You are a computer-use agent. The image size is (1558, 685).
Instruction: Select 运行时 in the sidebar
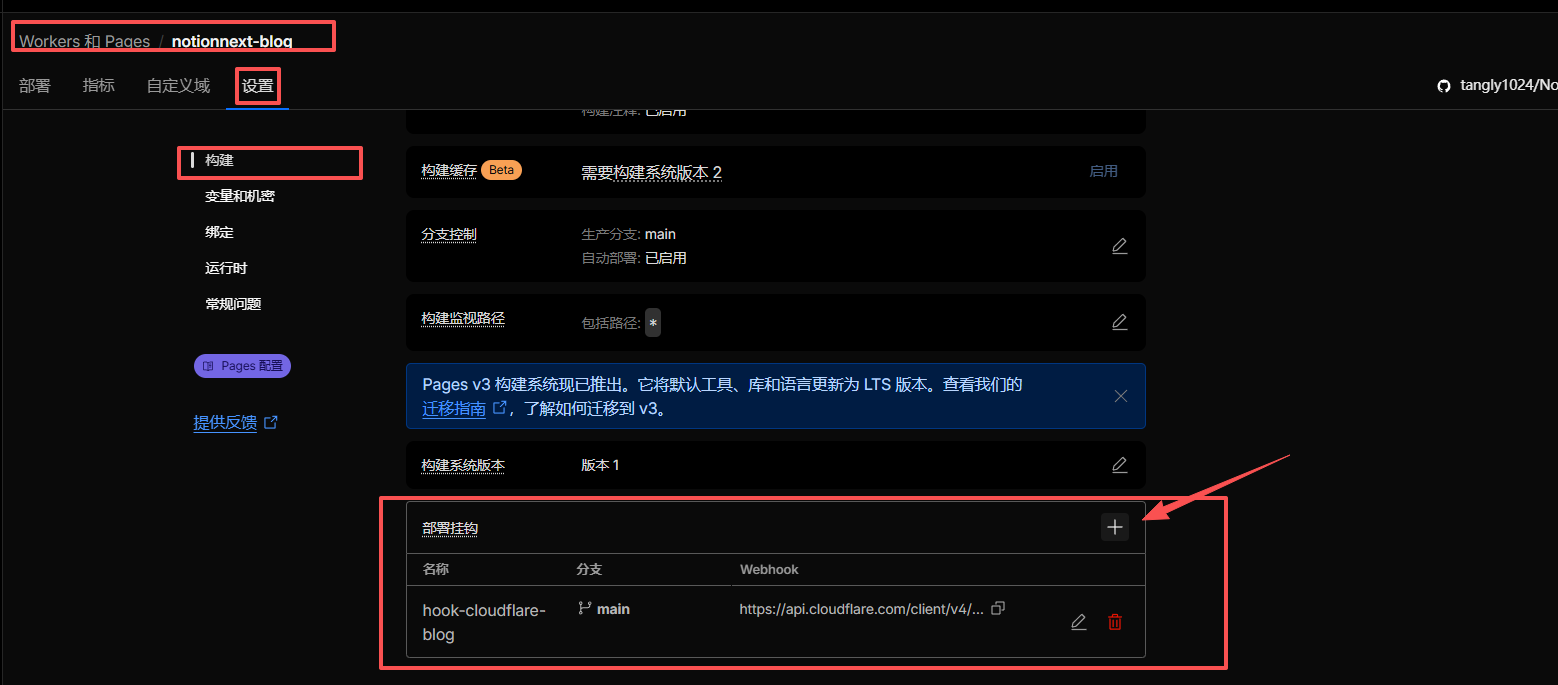[226, 268]
